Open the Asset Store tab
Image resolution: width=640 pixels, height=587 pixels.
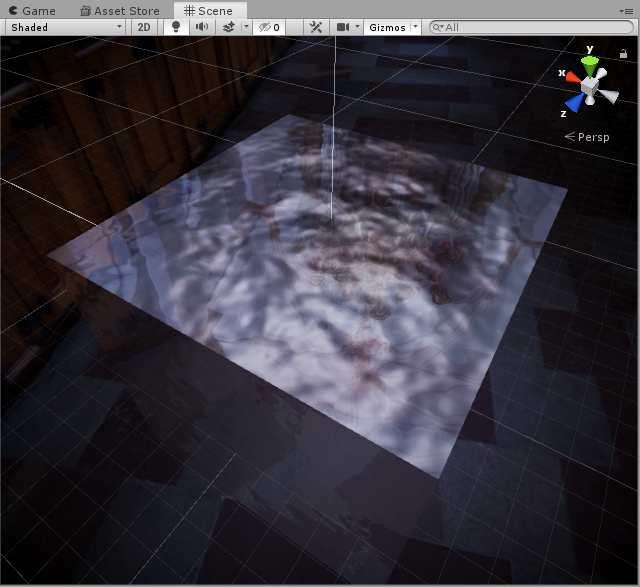pos(120,11)
